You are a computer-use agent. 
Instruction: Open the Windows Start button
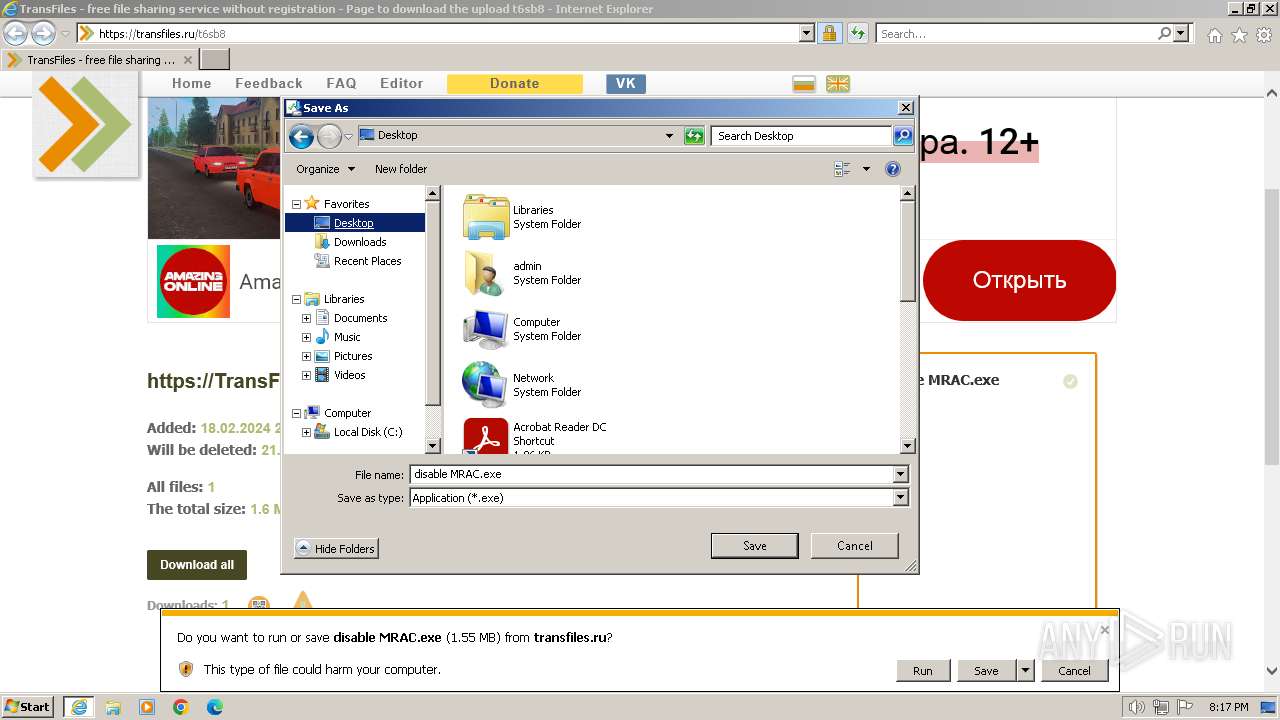(x=28, y=707)
